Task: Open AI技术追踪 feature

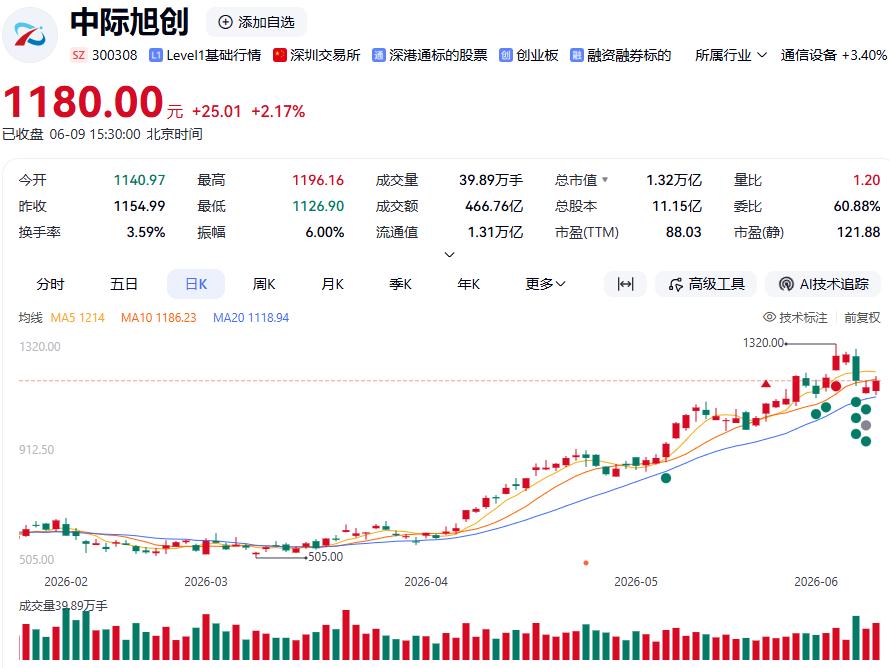Action: (x=824, y=284)
